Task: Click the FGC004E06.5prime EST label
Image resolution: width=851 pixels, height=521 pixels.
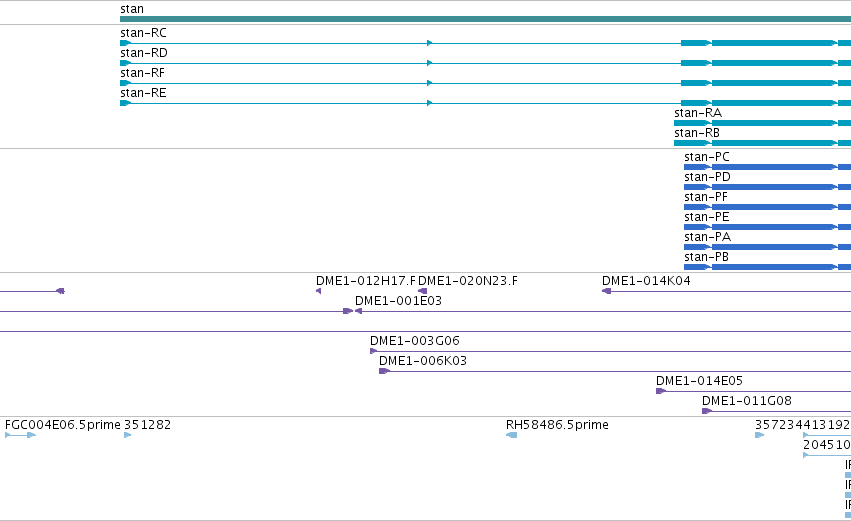Action: click(63, 425)
